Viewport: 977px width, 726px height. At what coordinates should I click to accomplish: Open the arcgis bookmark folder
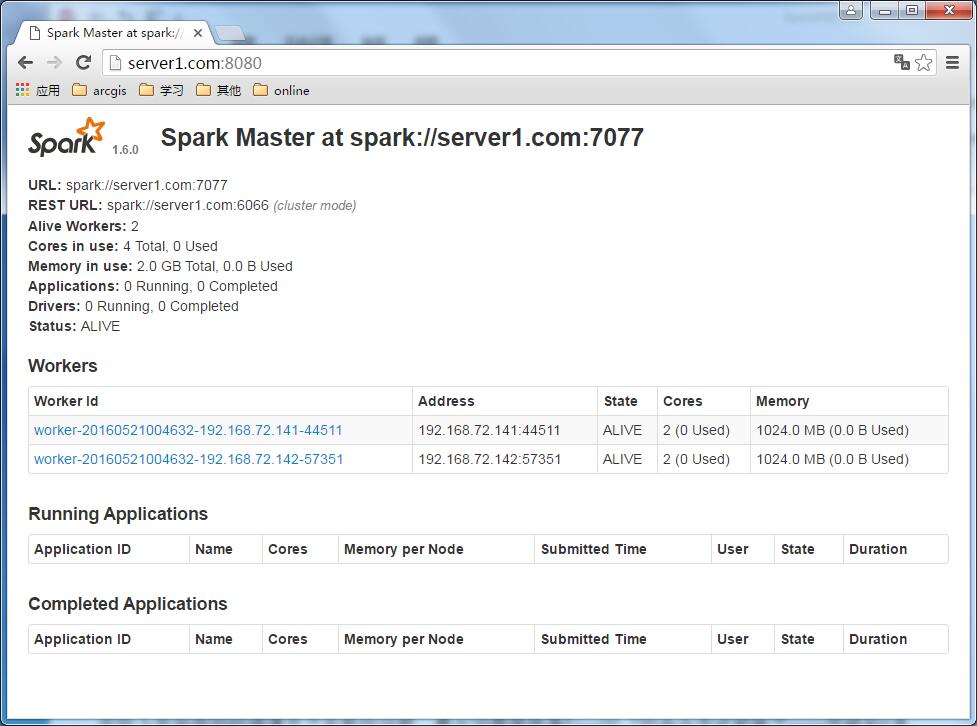point(99,90)
